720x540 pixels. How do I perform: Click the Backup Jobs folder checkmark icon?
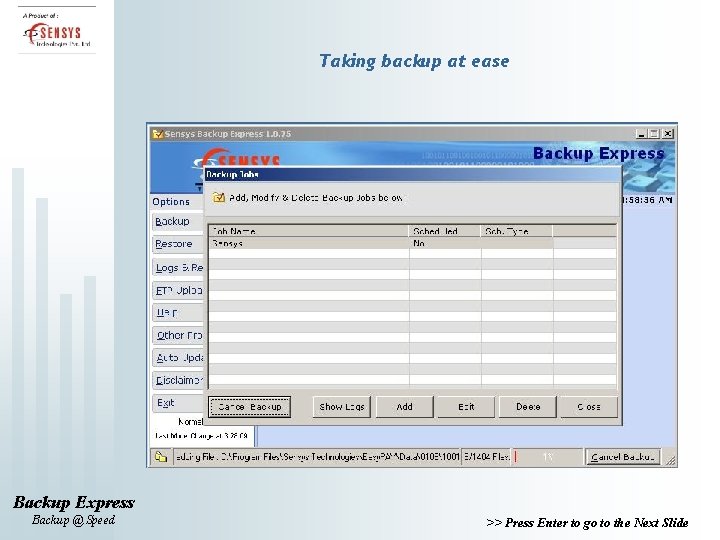coord(219,197)
